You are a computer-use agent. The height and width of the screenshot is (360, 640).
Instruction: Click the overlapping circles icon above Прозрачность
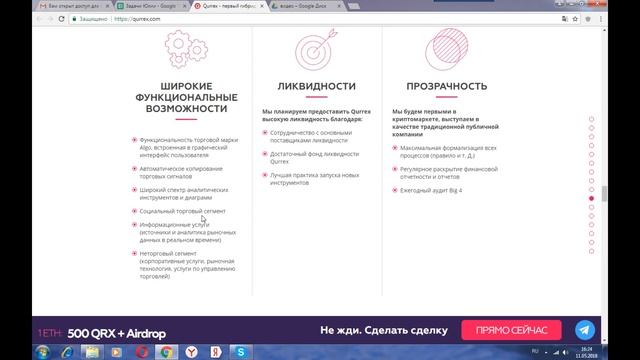[x=447, y=49]
